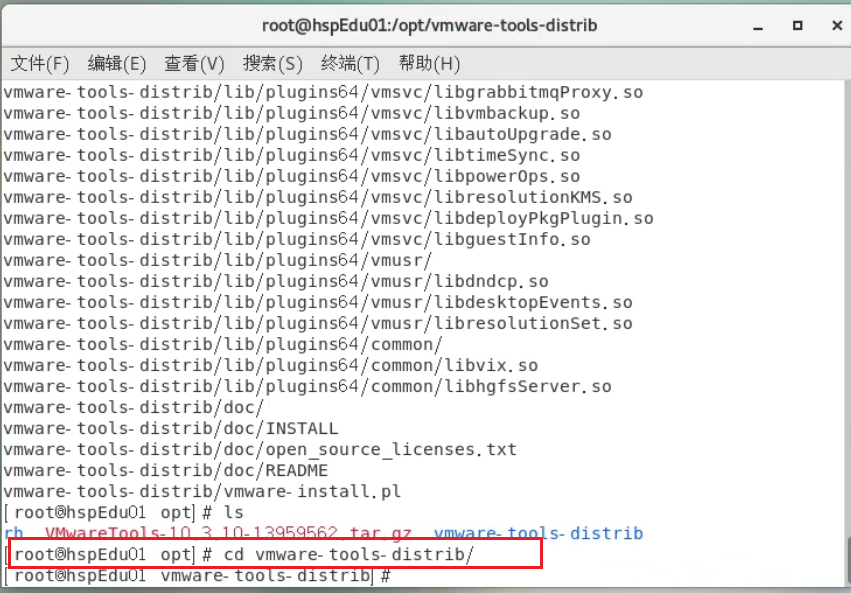Click the line ending libdeployPkgPlugin.so
This screenshot has width=851, height=593.
pyautogui.click(x=328, y=219)
